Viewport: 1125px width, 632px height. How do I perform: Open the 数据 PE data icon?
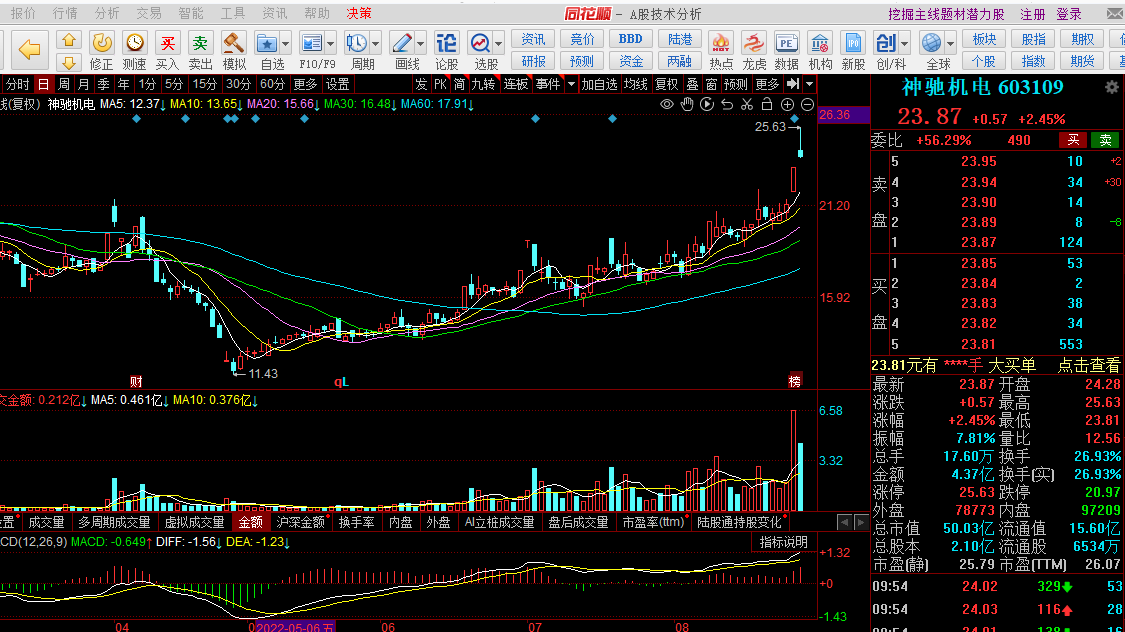point(786,51)
